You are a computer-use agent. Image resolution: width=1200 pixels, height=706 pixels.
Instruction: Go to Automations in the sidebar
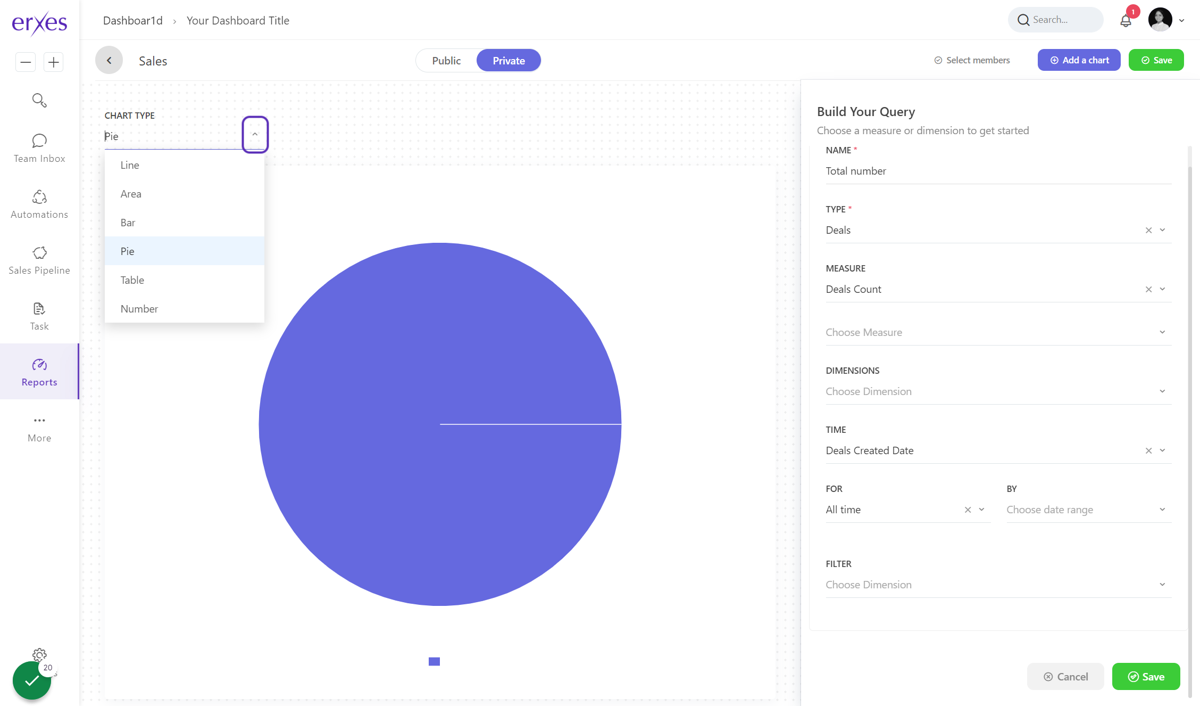39,204
